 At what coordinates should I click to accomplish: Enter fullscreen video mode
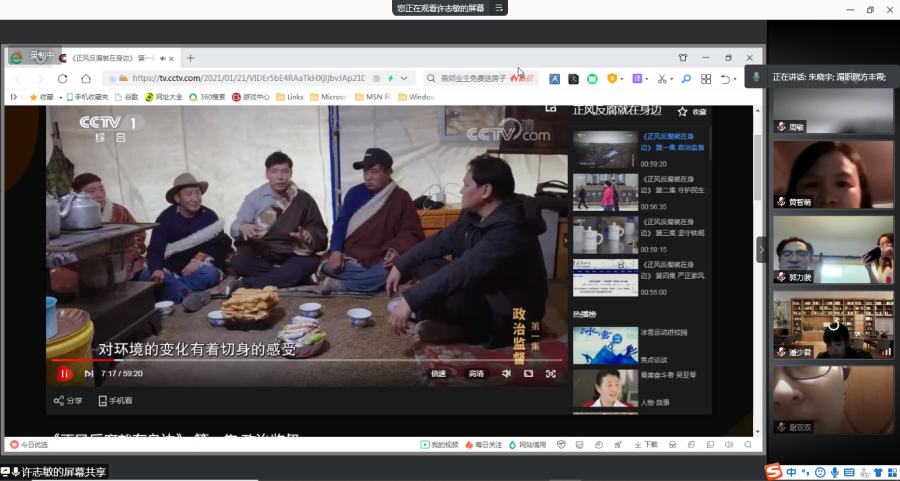(551, 374)
